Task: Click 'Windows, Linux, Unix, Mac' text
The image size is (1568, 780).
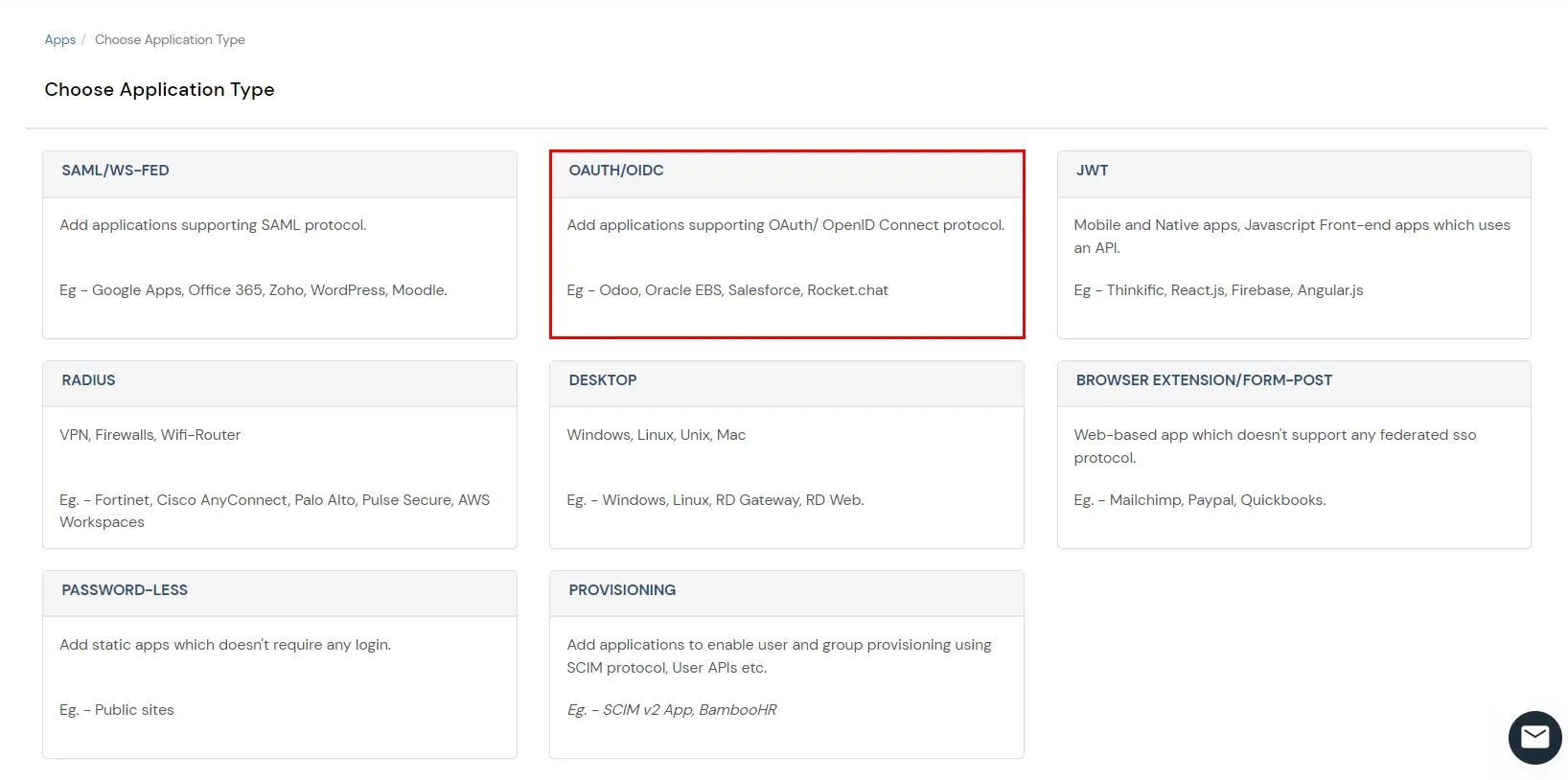Action: (657, 435)
